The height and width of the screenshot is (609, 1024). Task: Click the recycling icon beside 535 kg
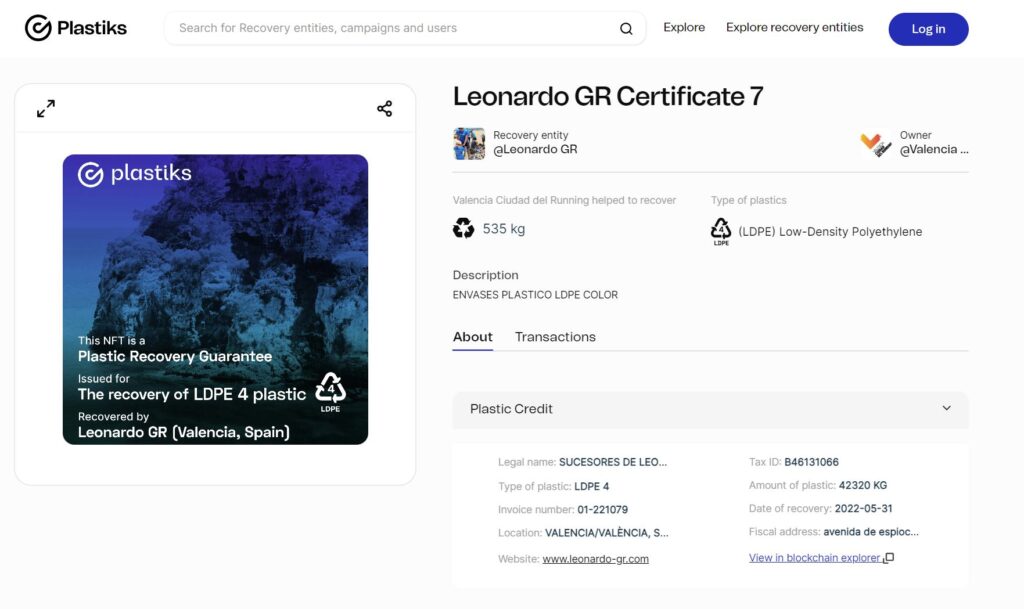point(463,228)
